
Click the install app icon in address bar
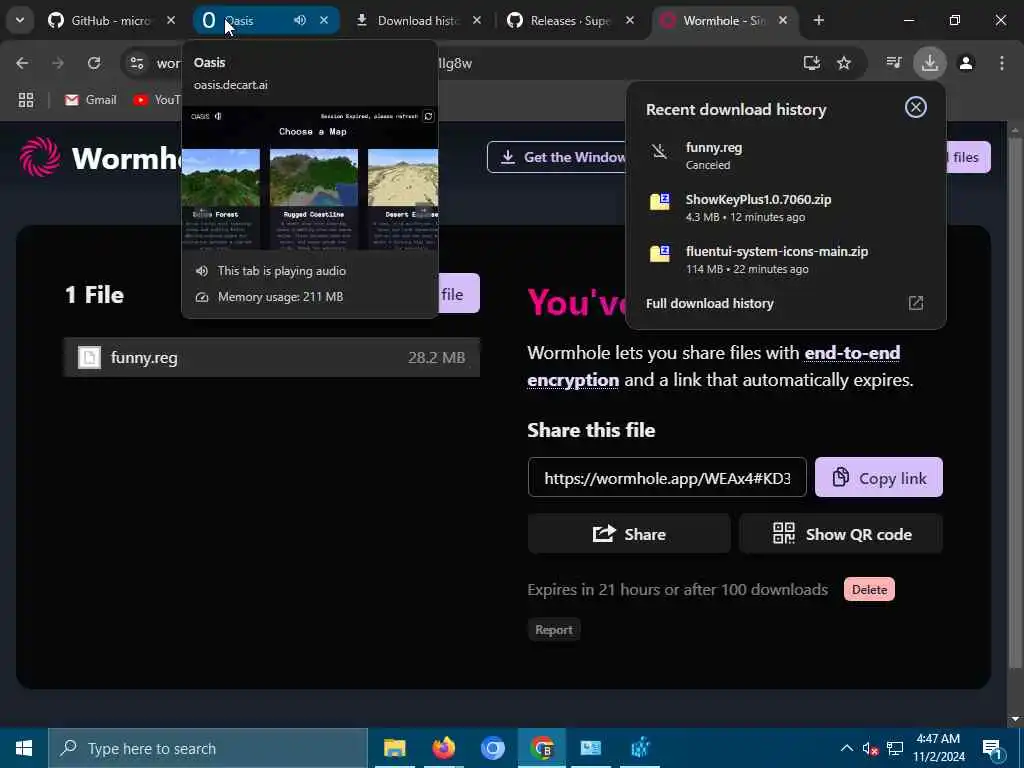point(812,63)
